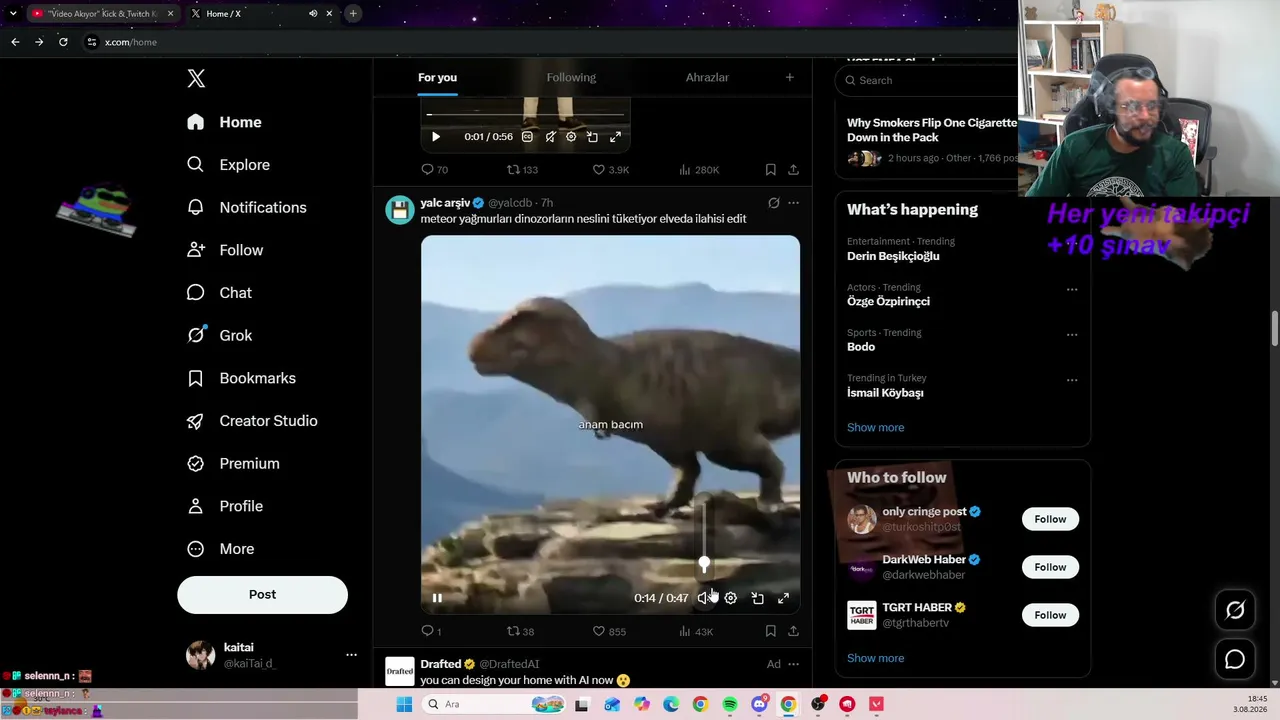Open more options for Bodo trend

pyautogui.click(x=1072, y=335)
